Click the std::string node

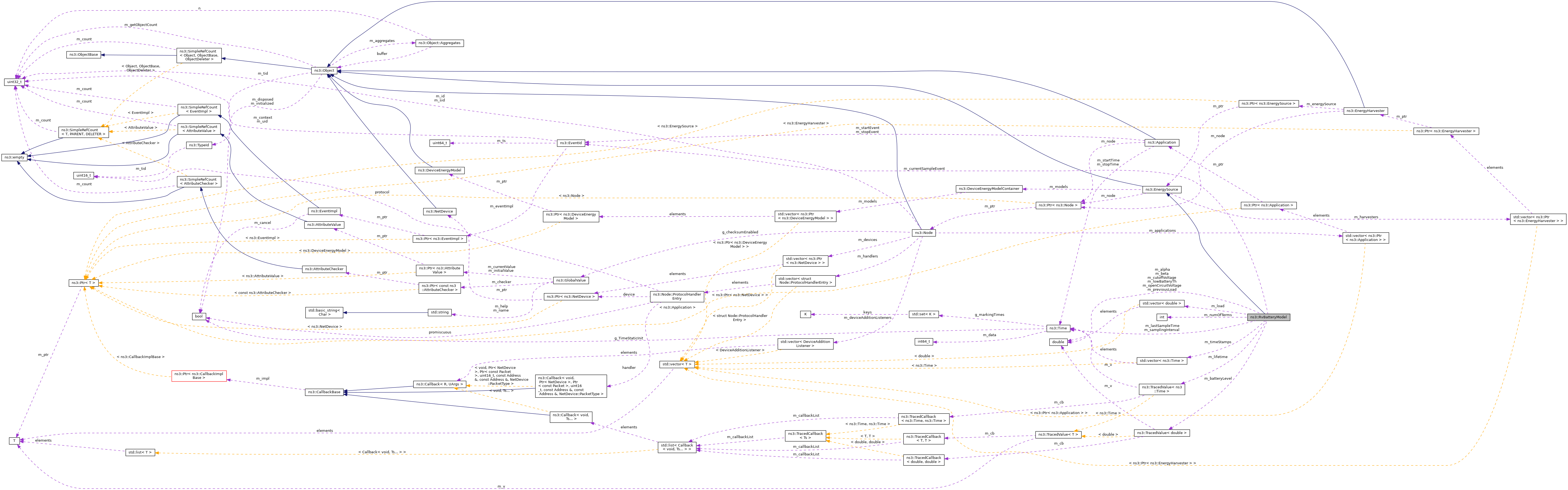click(439, 312)
